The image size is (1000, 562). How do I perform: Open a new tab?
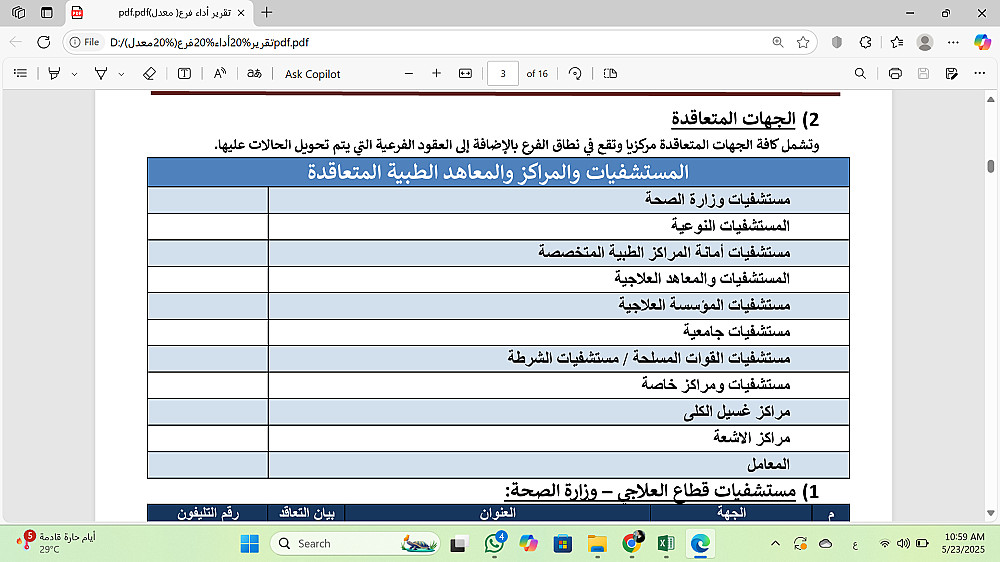pos(267,13)
